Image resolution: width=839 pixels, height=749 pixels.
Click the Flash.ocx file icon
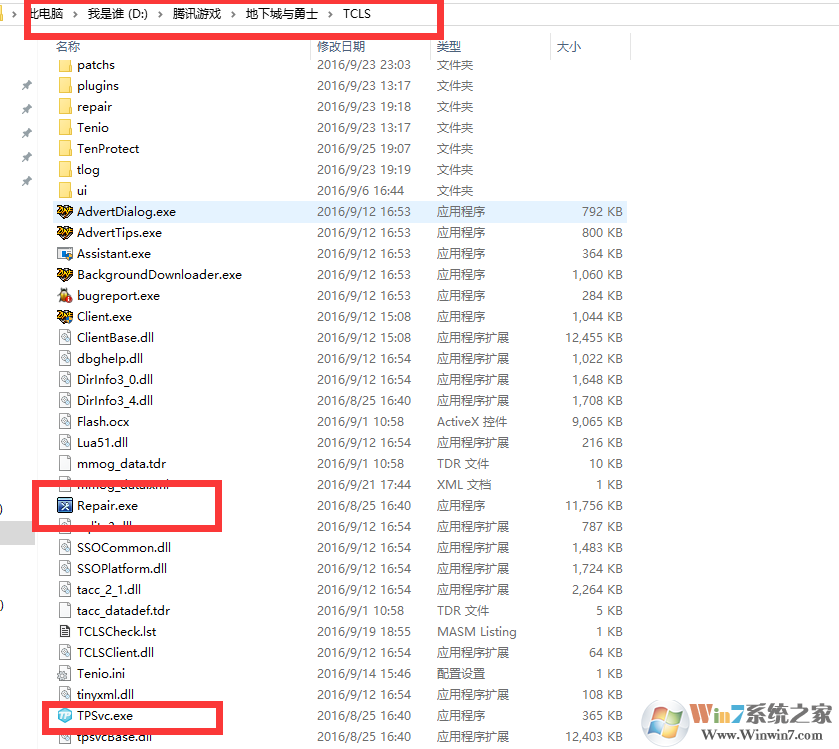tap(65, 422)
